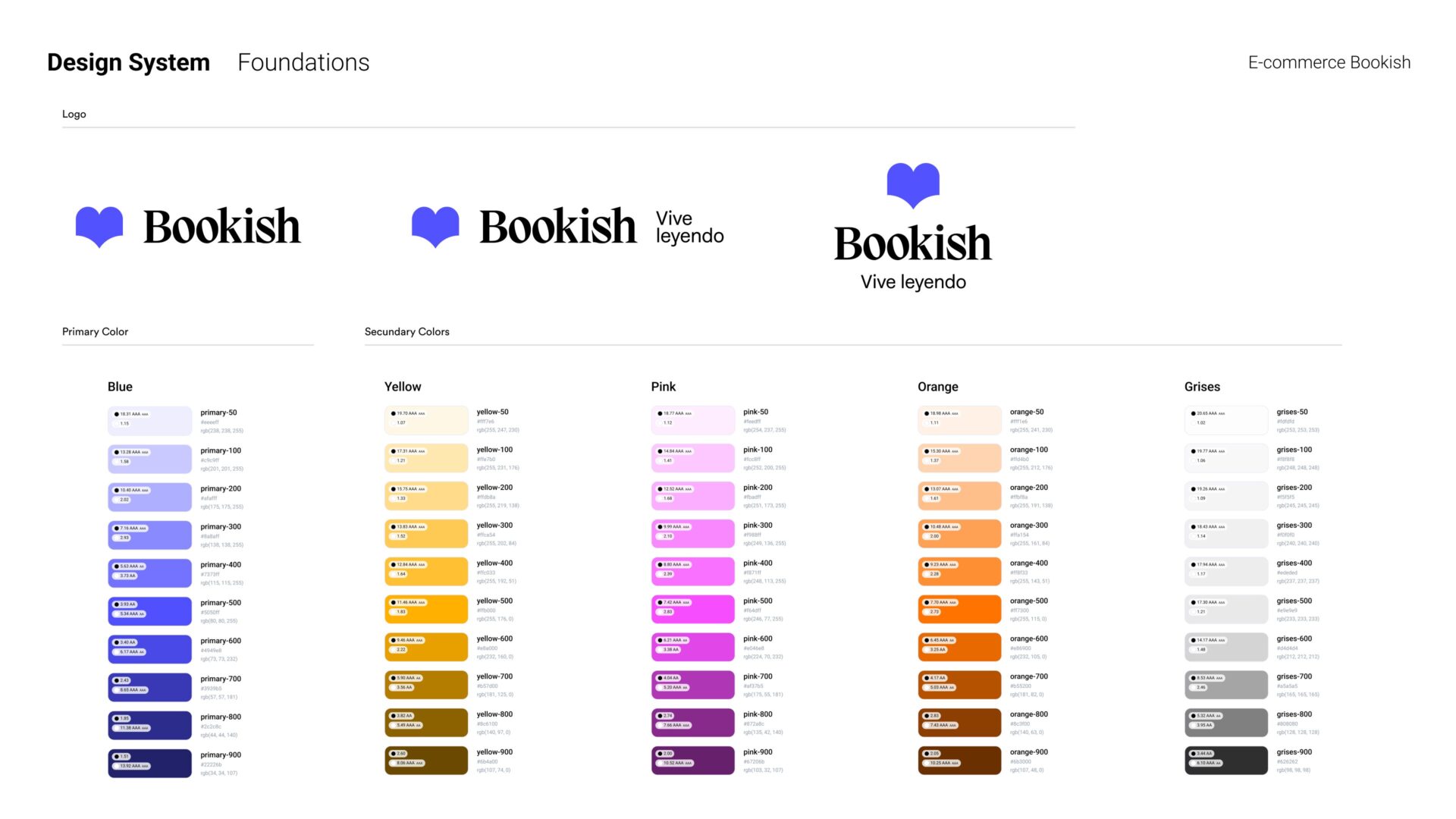Screen dimensions: 1456x819
Task: Click the pink-900 dark purple swatch
Action: [x=693, y=760]
